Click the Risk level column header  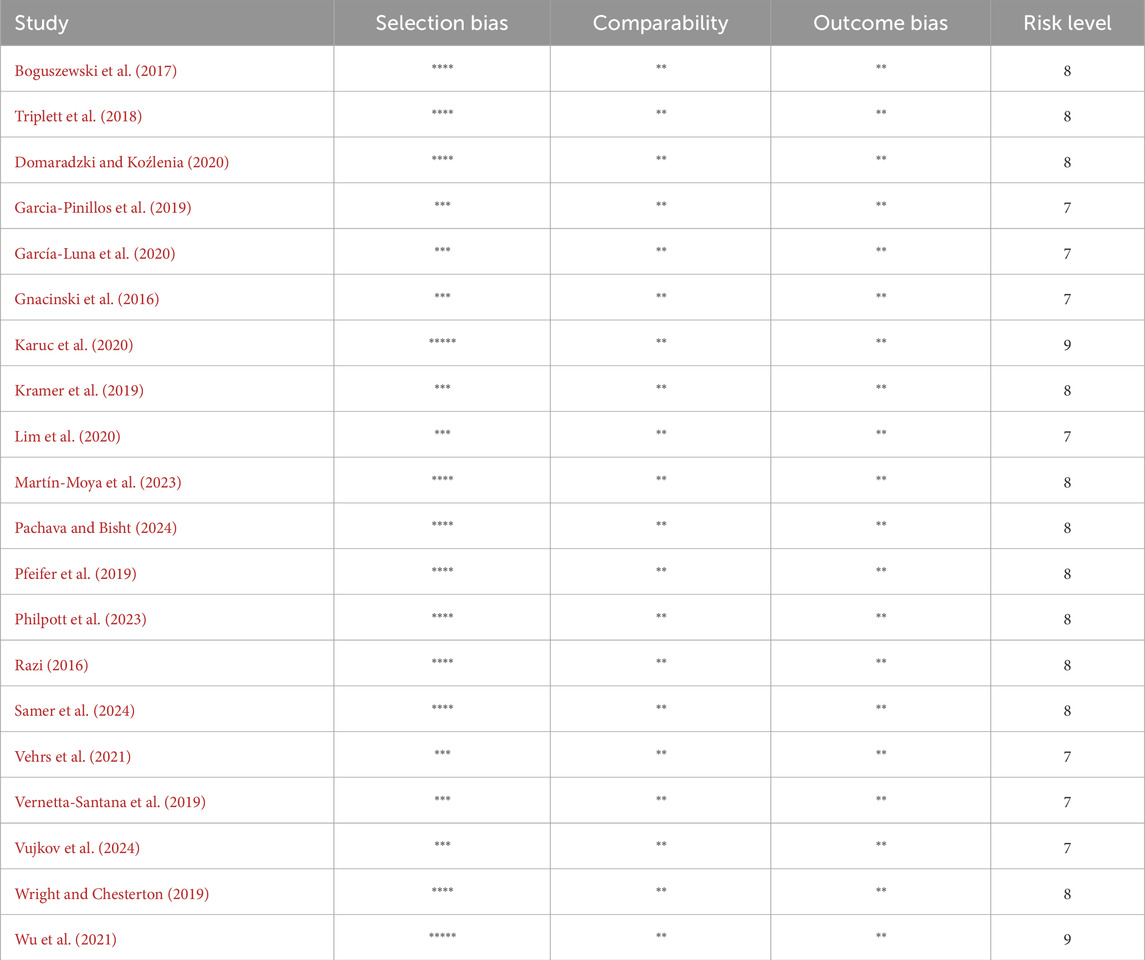pos(1067,23)
